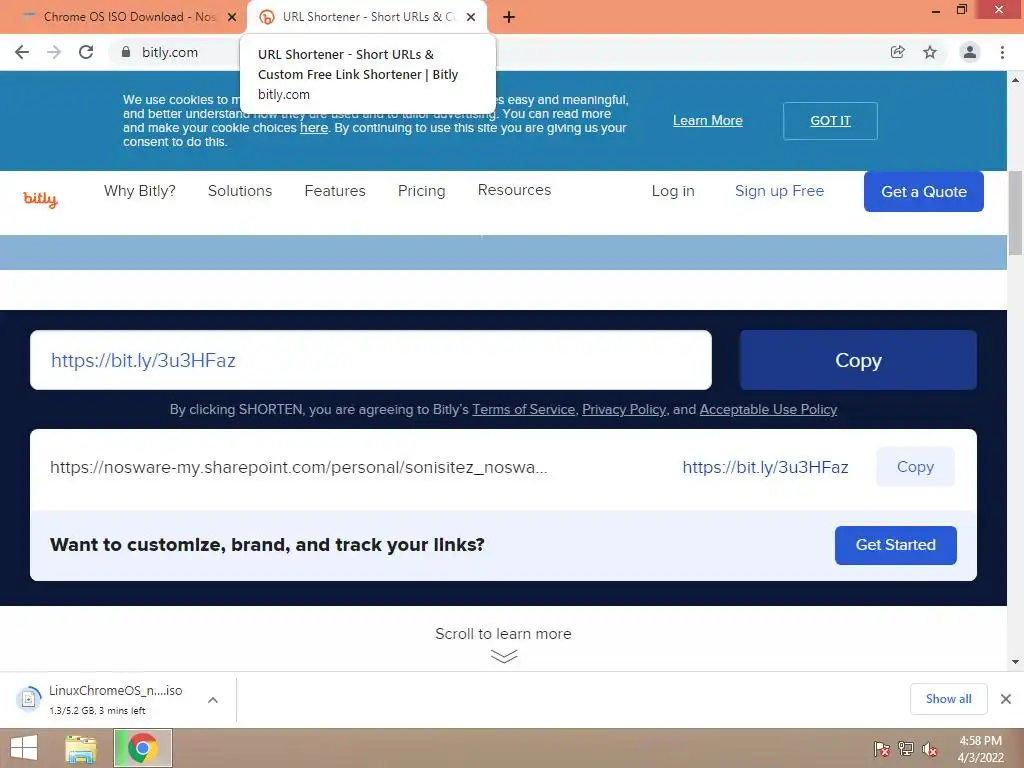Screen dimensions: 1024x768
Task: Click the small Copy button in link row
Action: (915, 467)
